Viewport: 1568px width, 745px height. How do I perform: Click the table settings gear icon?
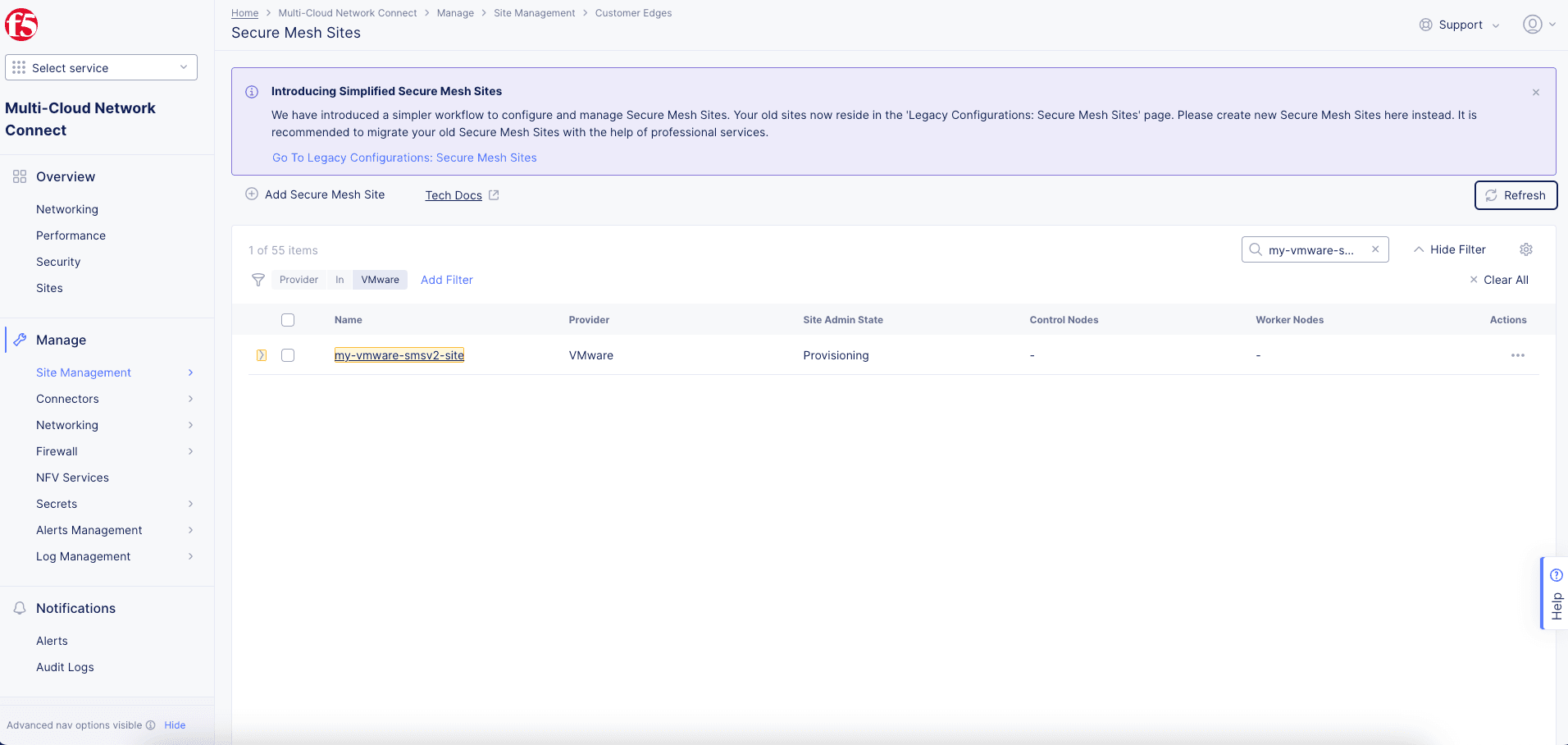coord(1526,249)
